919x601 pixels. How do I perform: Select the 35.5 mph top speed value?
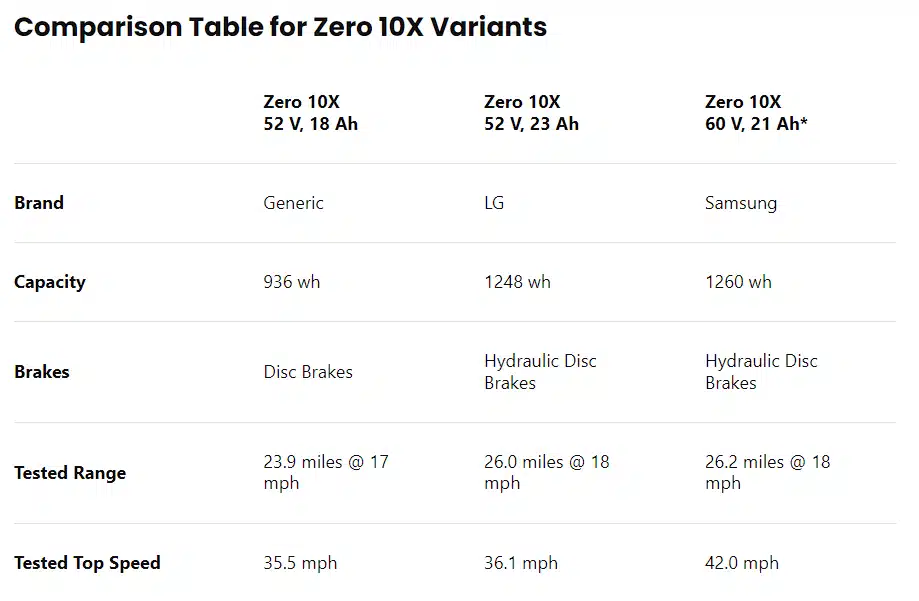tap(300, 563)
